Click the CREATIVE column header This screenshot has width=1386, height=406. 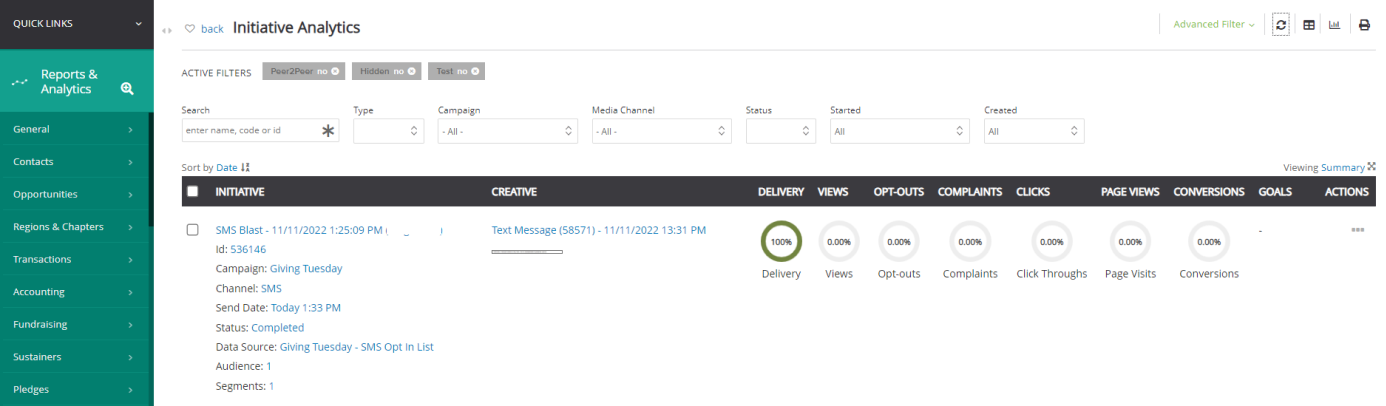click(514, 191)
